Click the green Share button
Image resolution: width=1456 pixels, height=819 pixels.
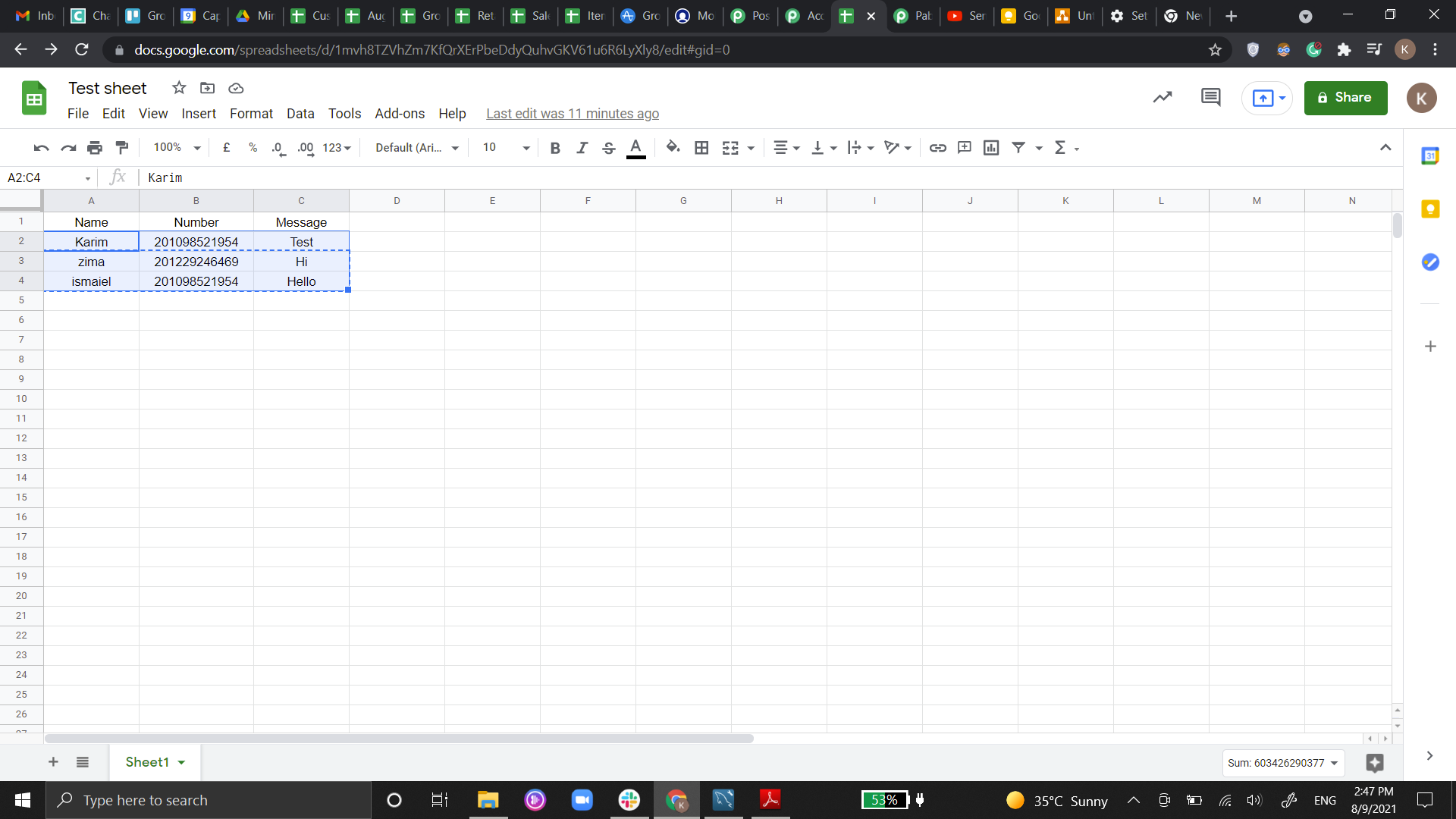[x=1345, y=98]
